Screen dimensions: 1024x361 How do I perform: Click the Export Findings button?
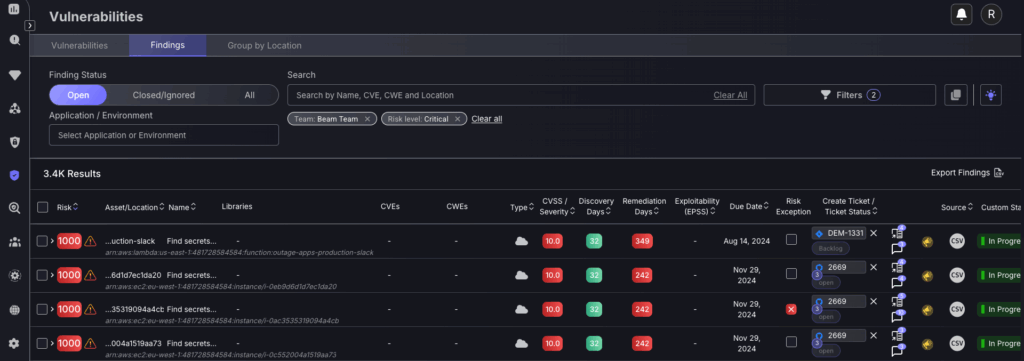[967, 173]
